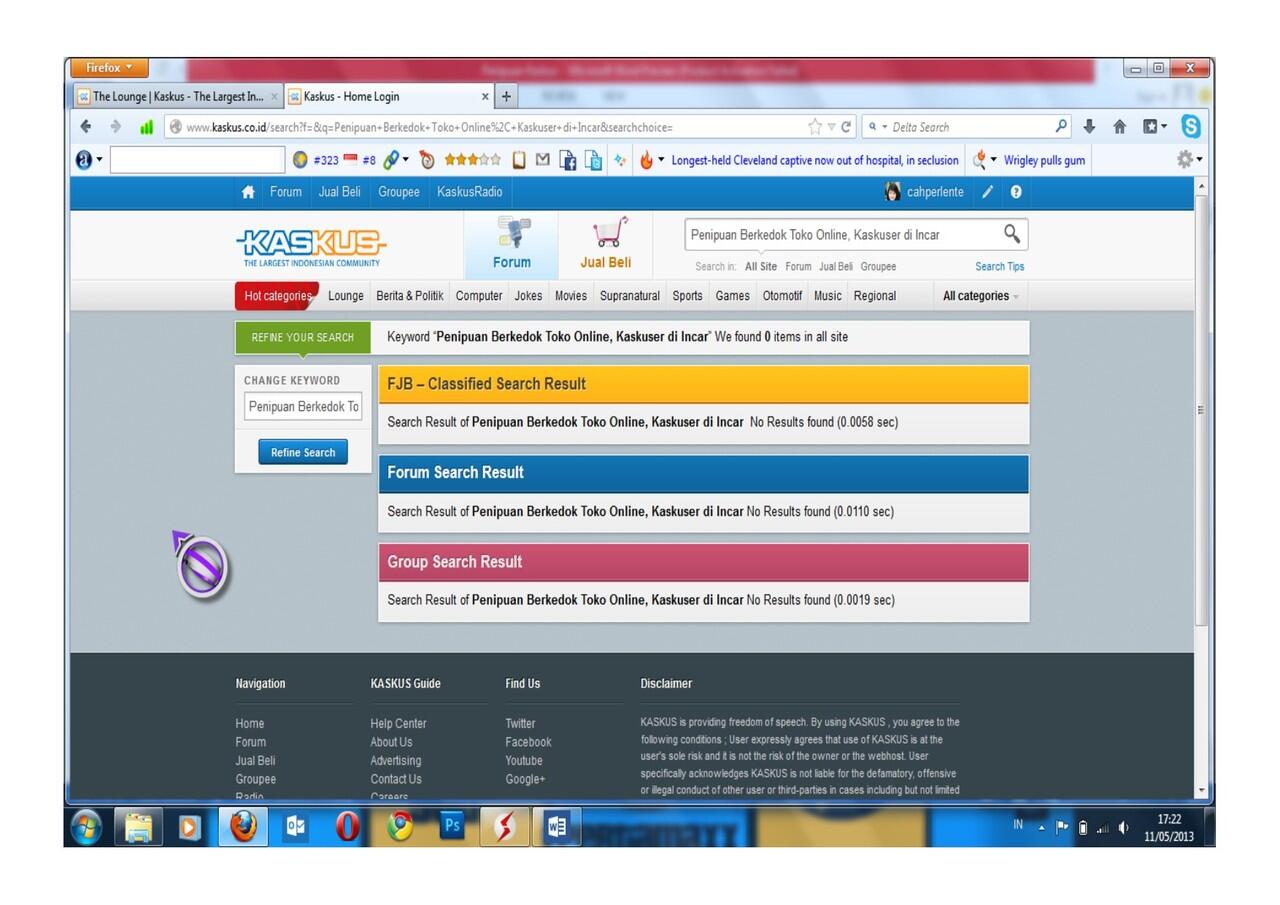Click the Skype icon in Firefox toolbar
The image size is (1280, 905).
[1190, 126]
